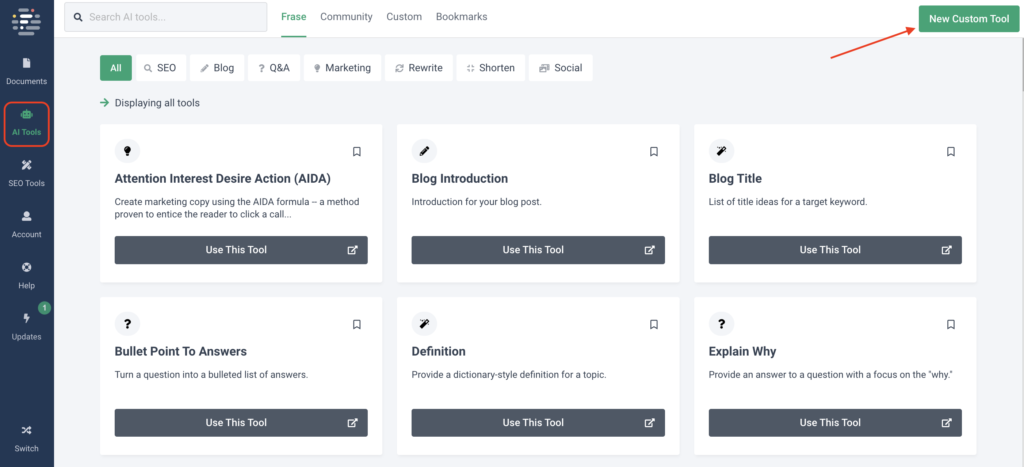
Task: Click the Frase logo icon
Action: [x=26, y=18]
